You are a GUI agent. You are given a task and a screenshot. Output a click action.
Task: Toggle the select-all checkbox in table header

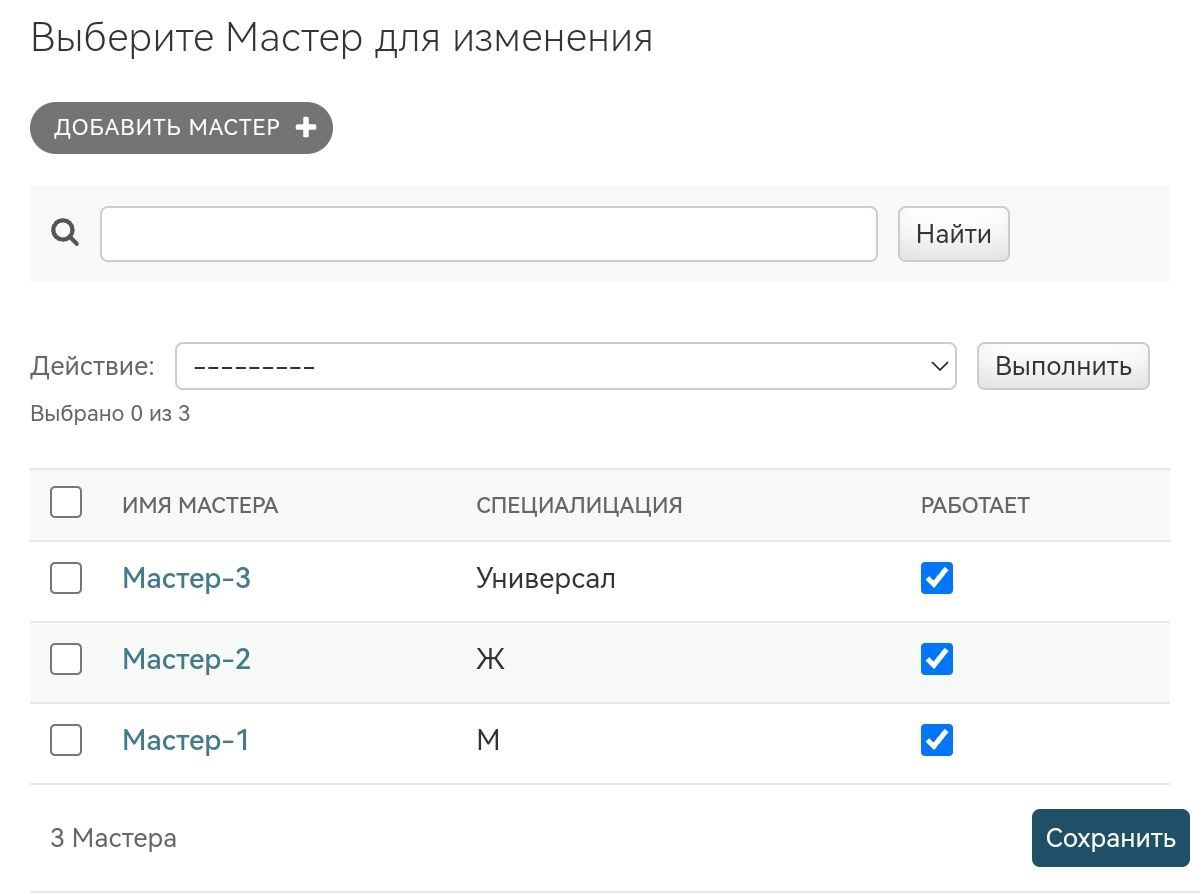coord(66,502)
